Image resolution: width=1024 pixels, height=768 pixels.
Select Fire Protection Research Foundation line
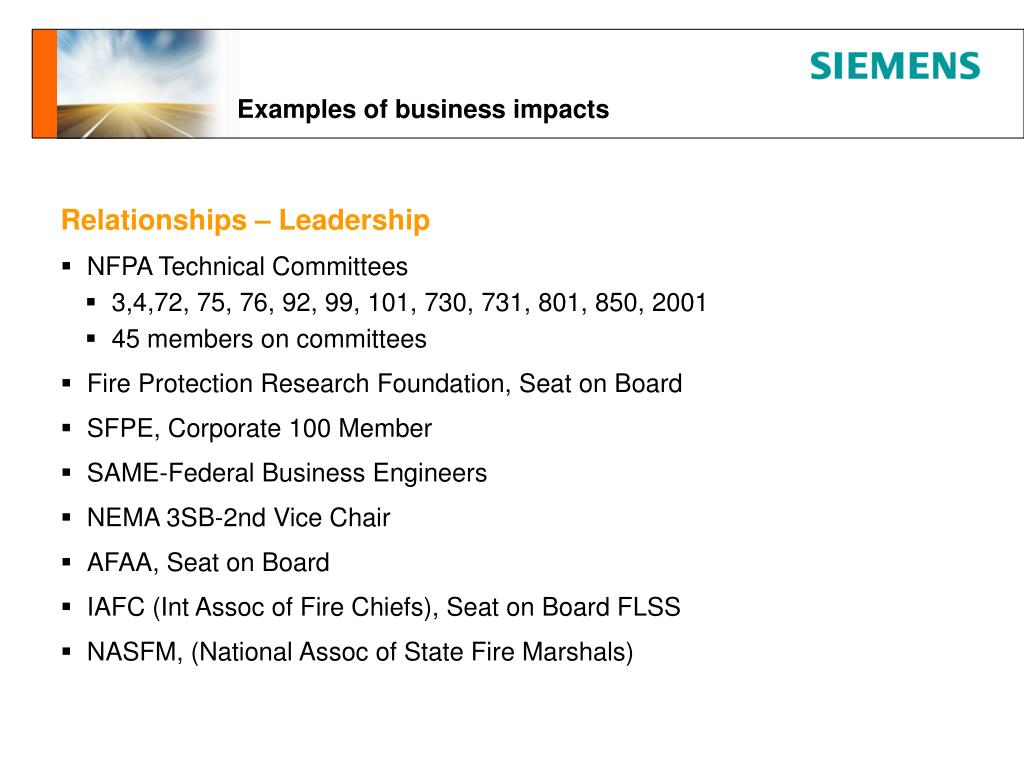coord(385,383)
